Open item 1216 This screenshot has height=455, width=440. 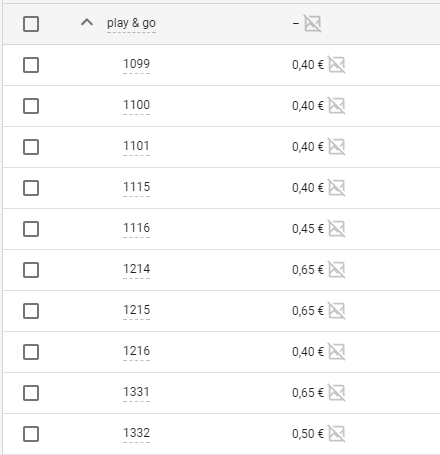click(x=137, y=351)
